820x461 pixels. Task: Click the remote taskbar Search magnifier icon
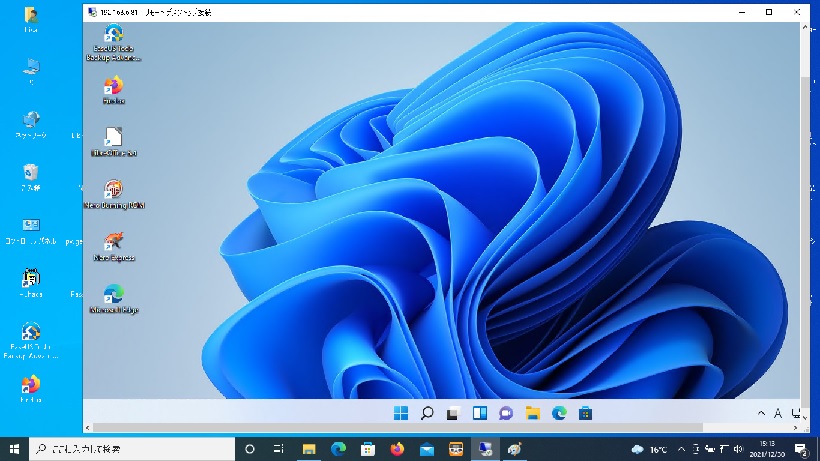427,413
